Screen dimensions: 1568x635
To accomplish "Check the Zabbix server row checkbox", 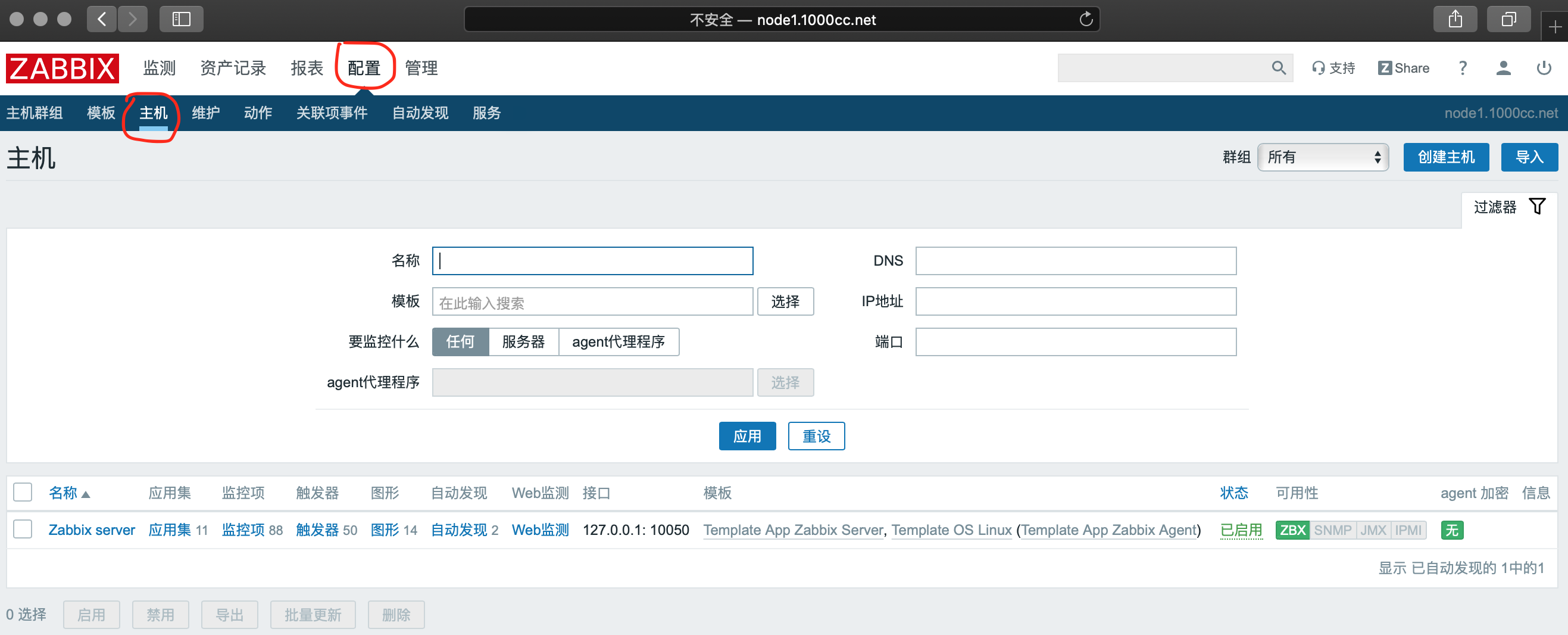I will coord(23,529).
